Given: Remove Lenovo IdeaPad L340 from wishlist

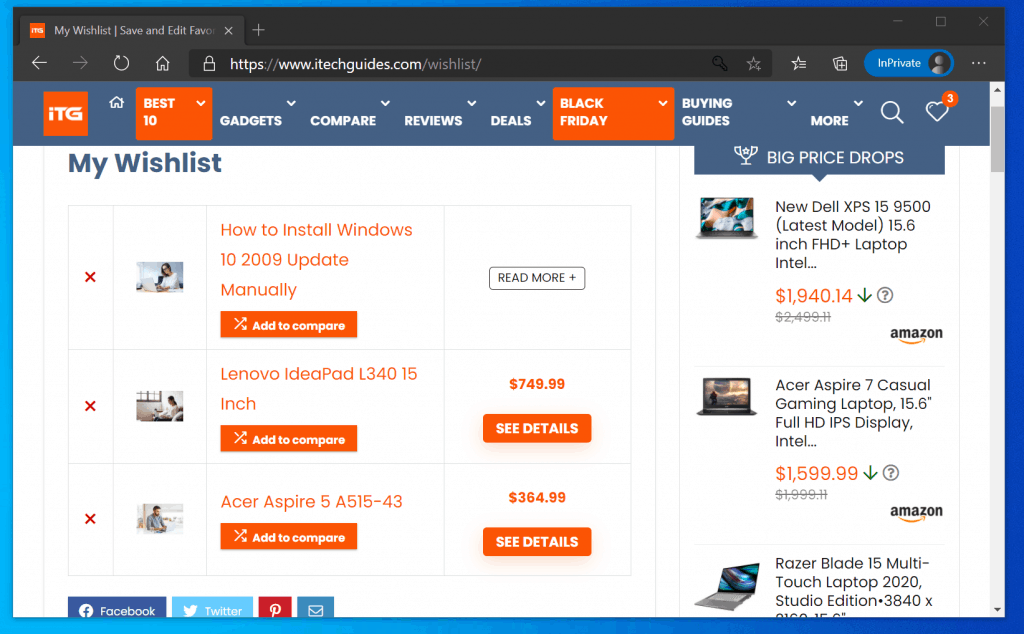Looking at the screenshot, I should 90,406.
